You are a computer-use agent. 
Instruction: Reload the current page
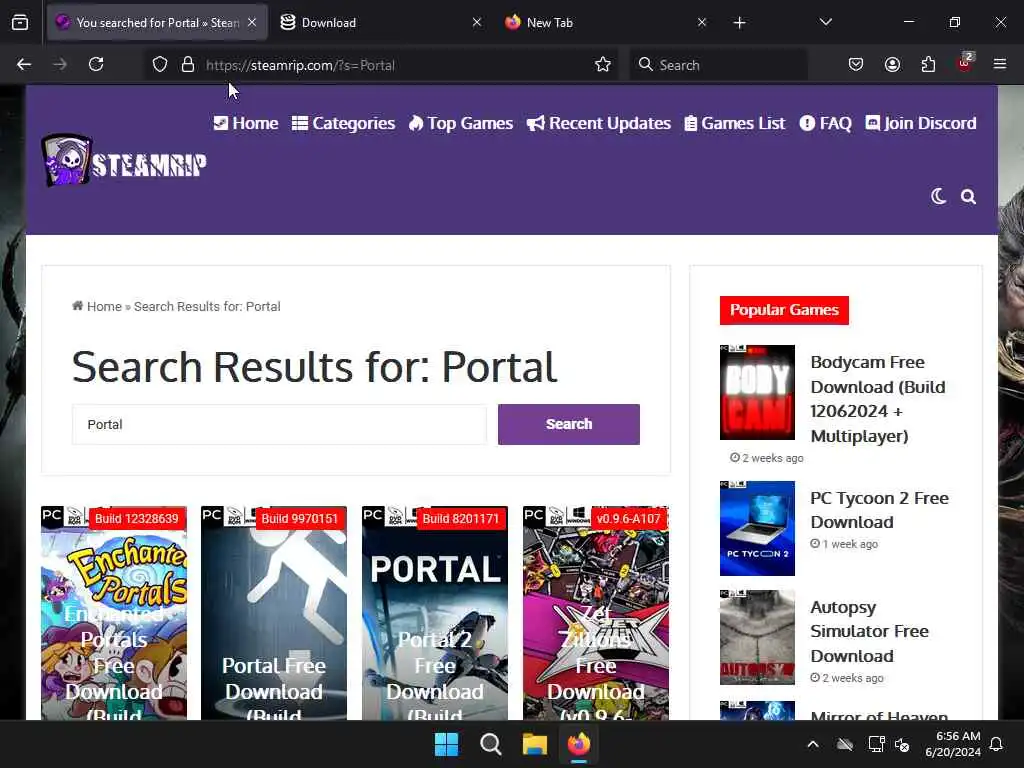96,65
